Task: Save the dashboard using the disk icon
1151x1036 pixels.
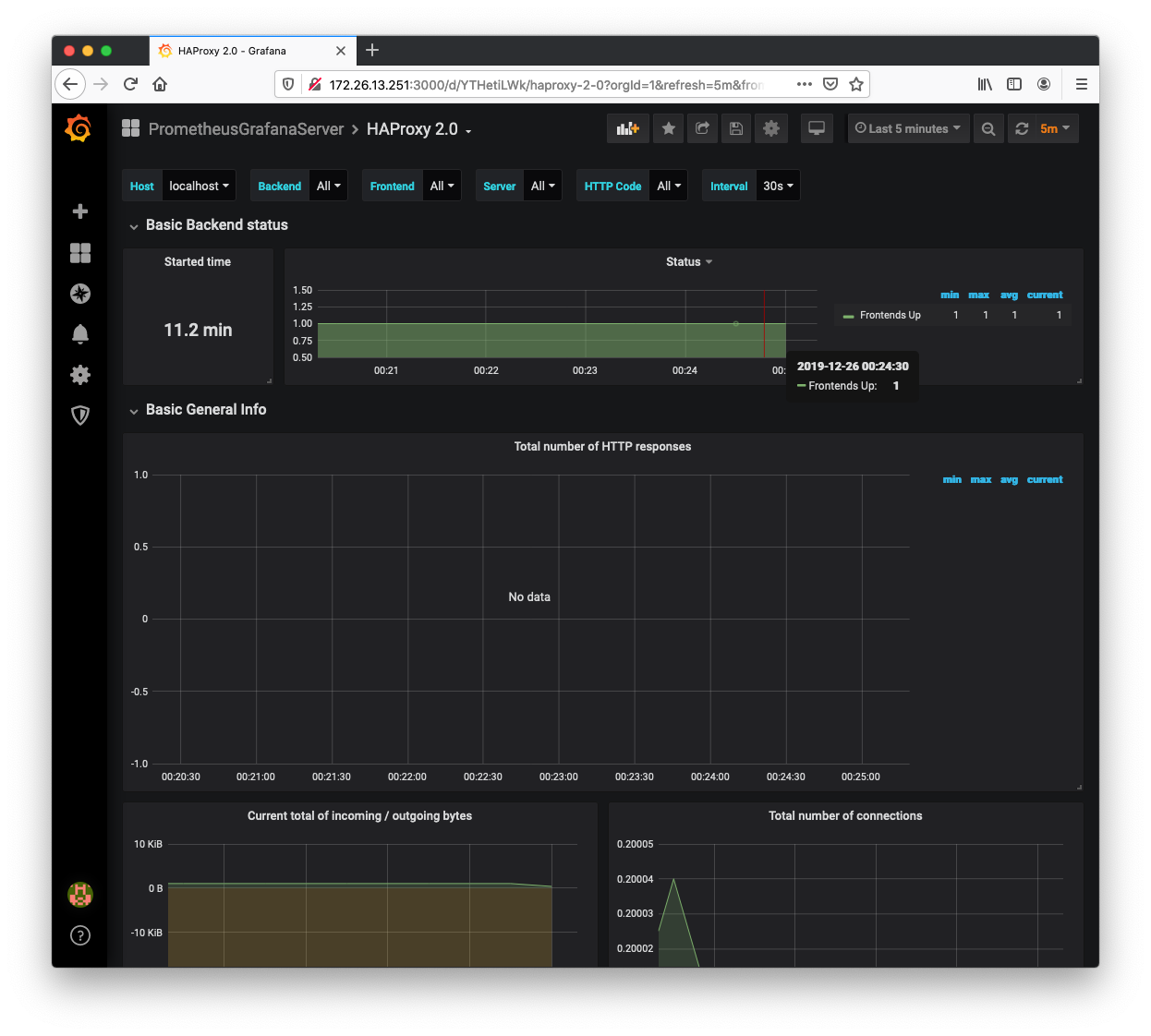Action: pos(736,128)
